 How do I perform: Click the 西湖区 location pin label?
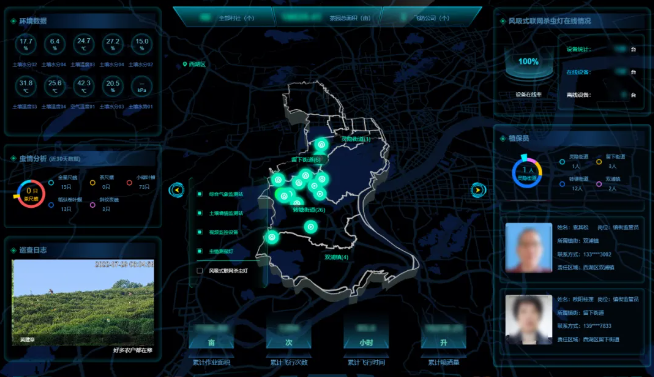tap(194, 64)
